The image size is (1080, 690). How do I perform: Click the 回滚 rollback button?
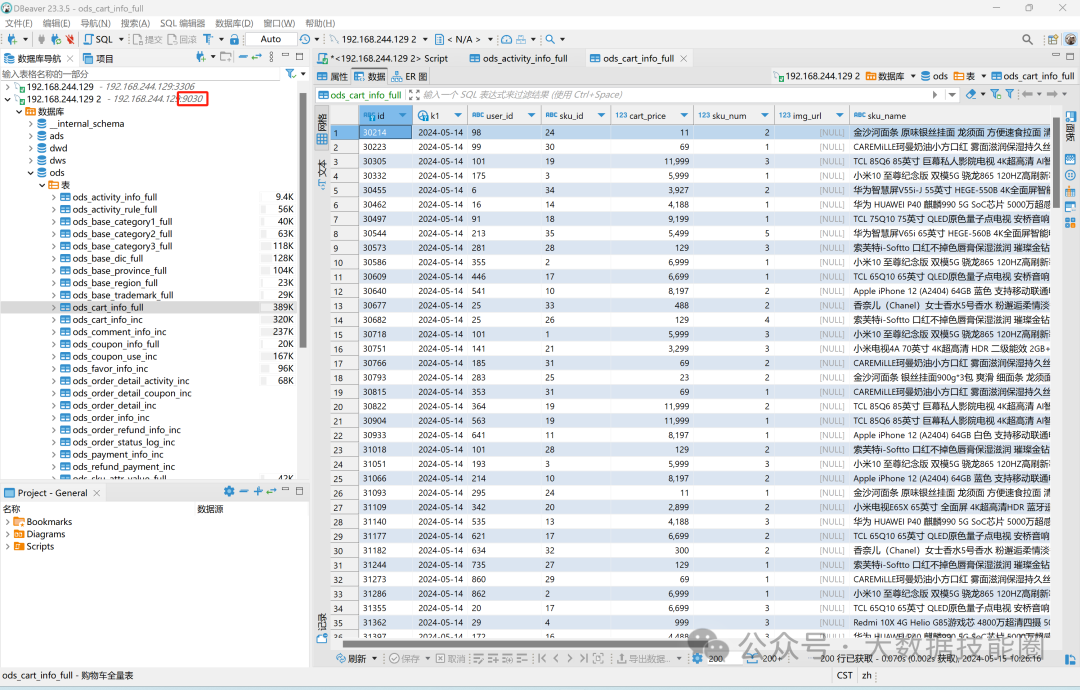tap(183, 39)
